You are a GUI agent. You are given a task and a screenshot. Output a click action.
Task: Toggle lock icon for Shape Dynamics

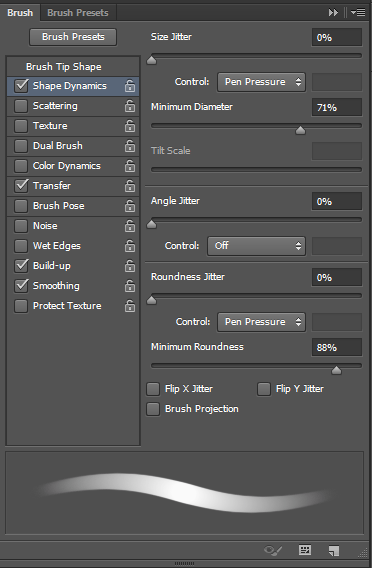pos(130,86)
